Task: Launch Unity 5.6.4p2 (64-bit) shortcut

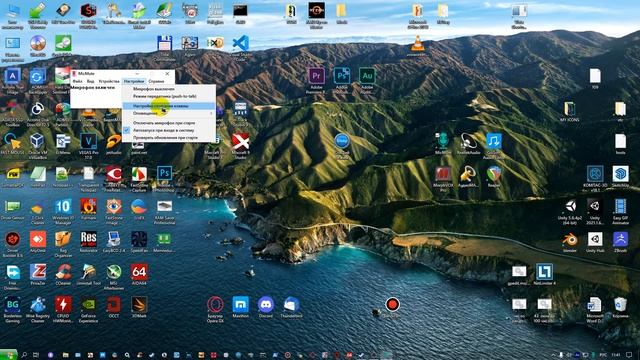Action: (570, 207)
